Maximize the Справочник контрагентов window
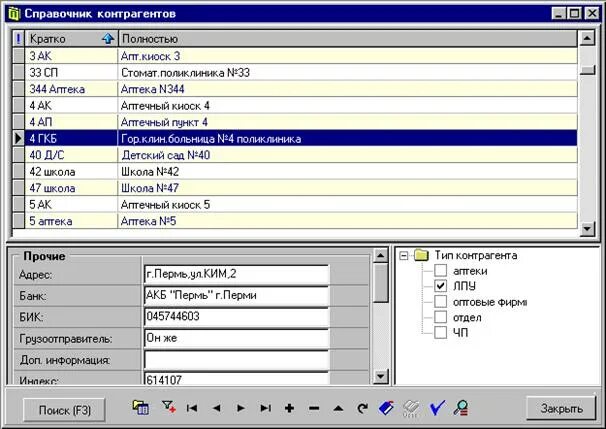The height and width of the screenshot is (429, 606). coord(575,14)
